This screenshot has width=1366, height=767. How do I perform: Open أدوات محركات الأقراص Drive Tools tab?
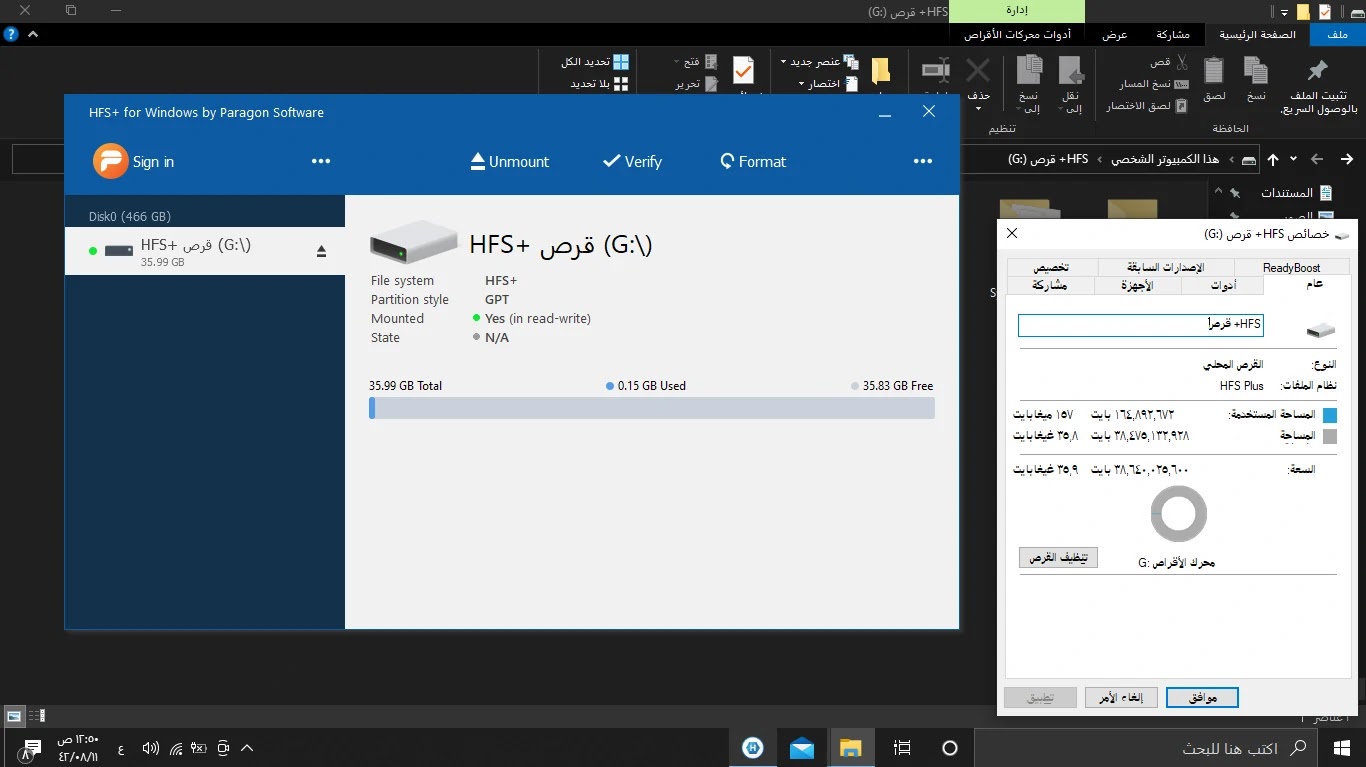1017,34
